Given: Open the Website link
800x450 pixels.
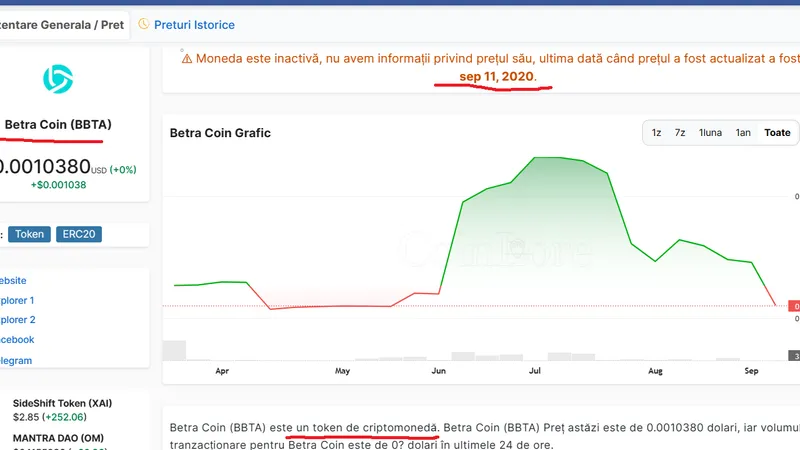Looking at the screenshot, I should (x=13, y=281).
